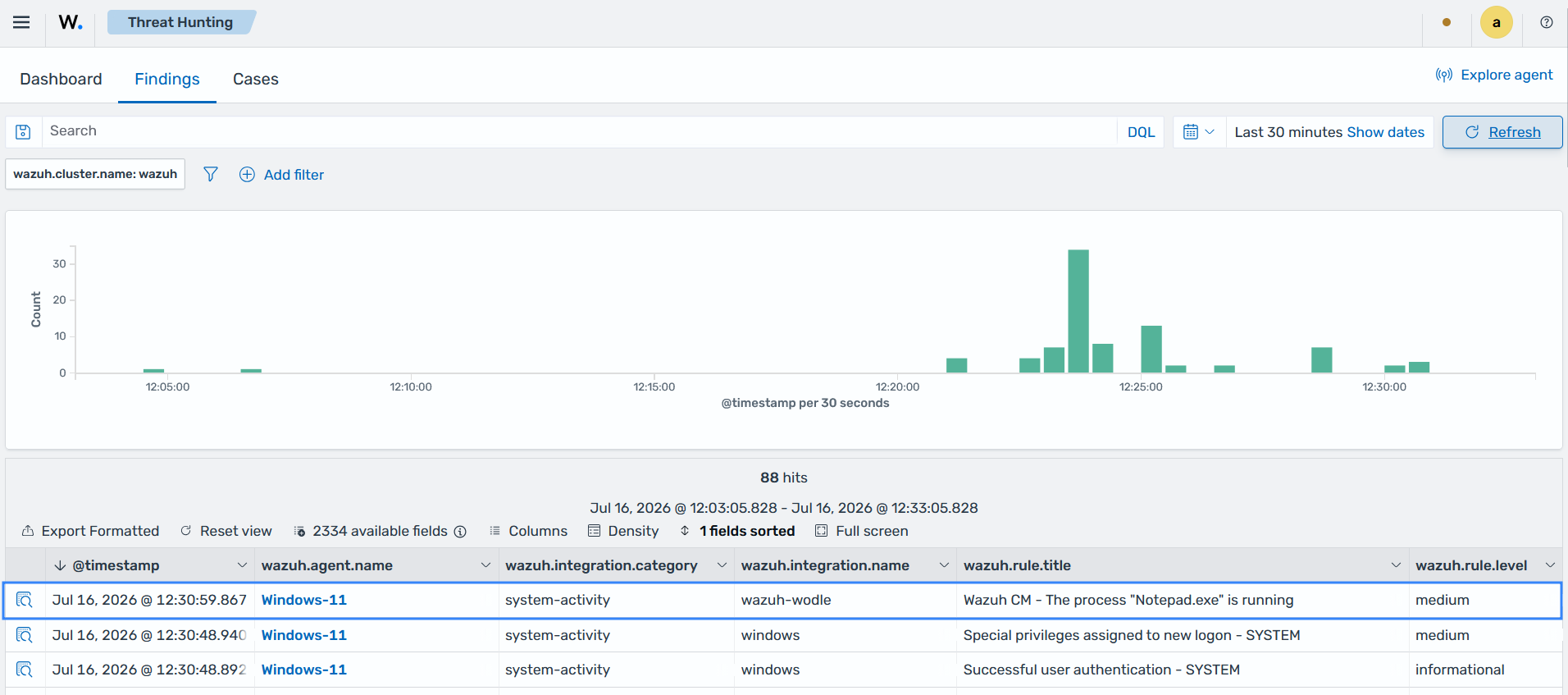The image size is (1568, 695).
Task: Refresh the query results
Action: tap(1502, 132)
